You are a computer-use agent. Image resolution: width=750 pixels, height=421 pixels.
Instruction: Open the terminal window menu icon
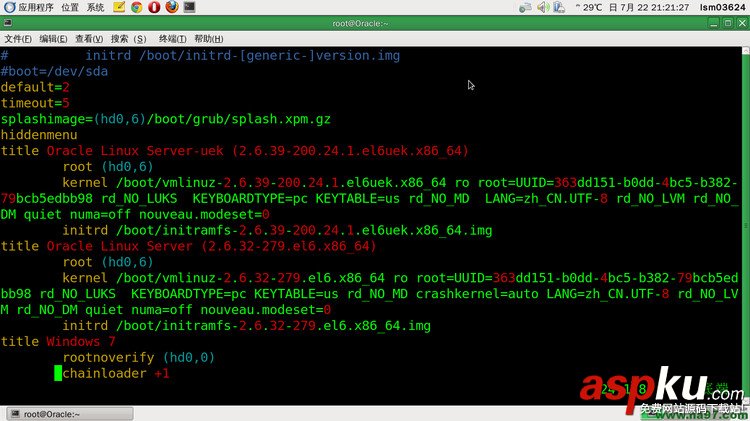pyautogui.click(x=8, y=23)
